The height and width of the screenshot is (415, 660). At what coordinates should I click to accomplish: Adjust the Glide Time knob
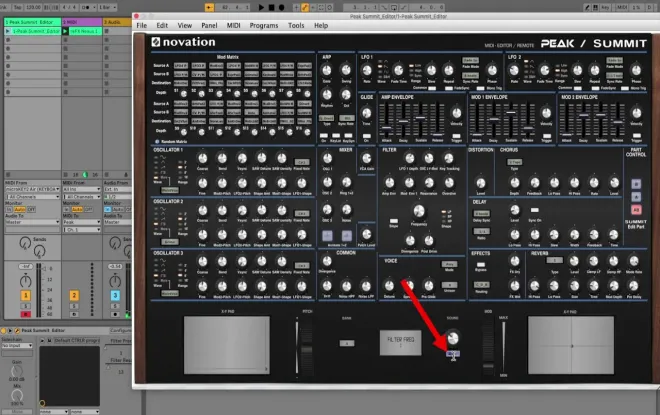tap(367, 113)
